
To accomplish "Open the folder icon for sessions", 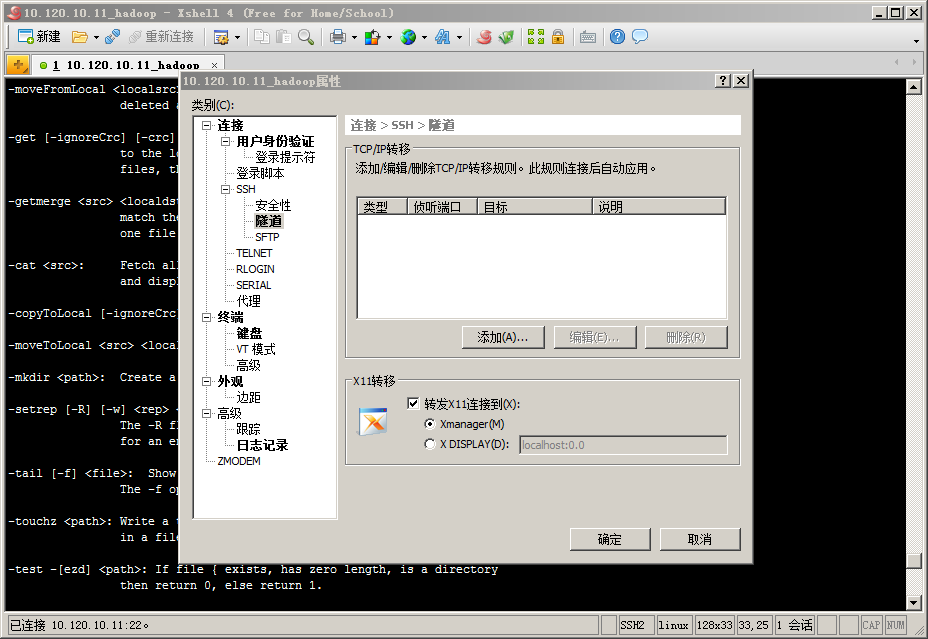I will pos(79,37).
